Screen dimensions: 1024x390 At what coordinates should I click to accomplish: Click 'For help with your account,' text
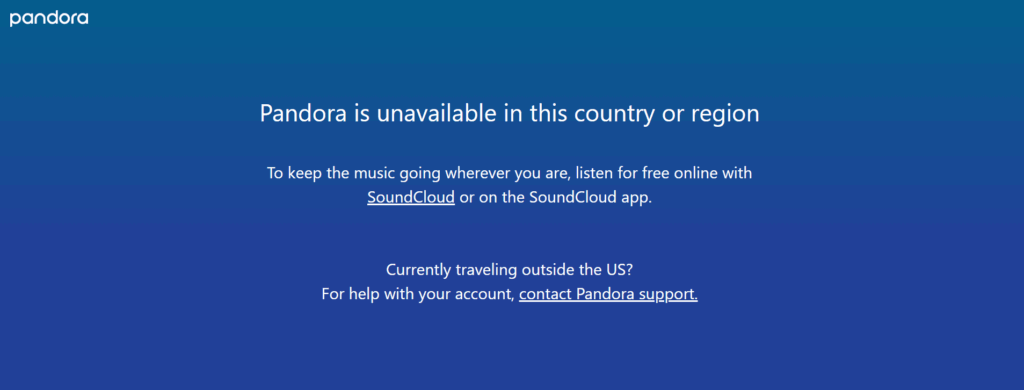418,294
